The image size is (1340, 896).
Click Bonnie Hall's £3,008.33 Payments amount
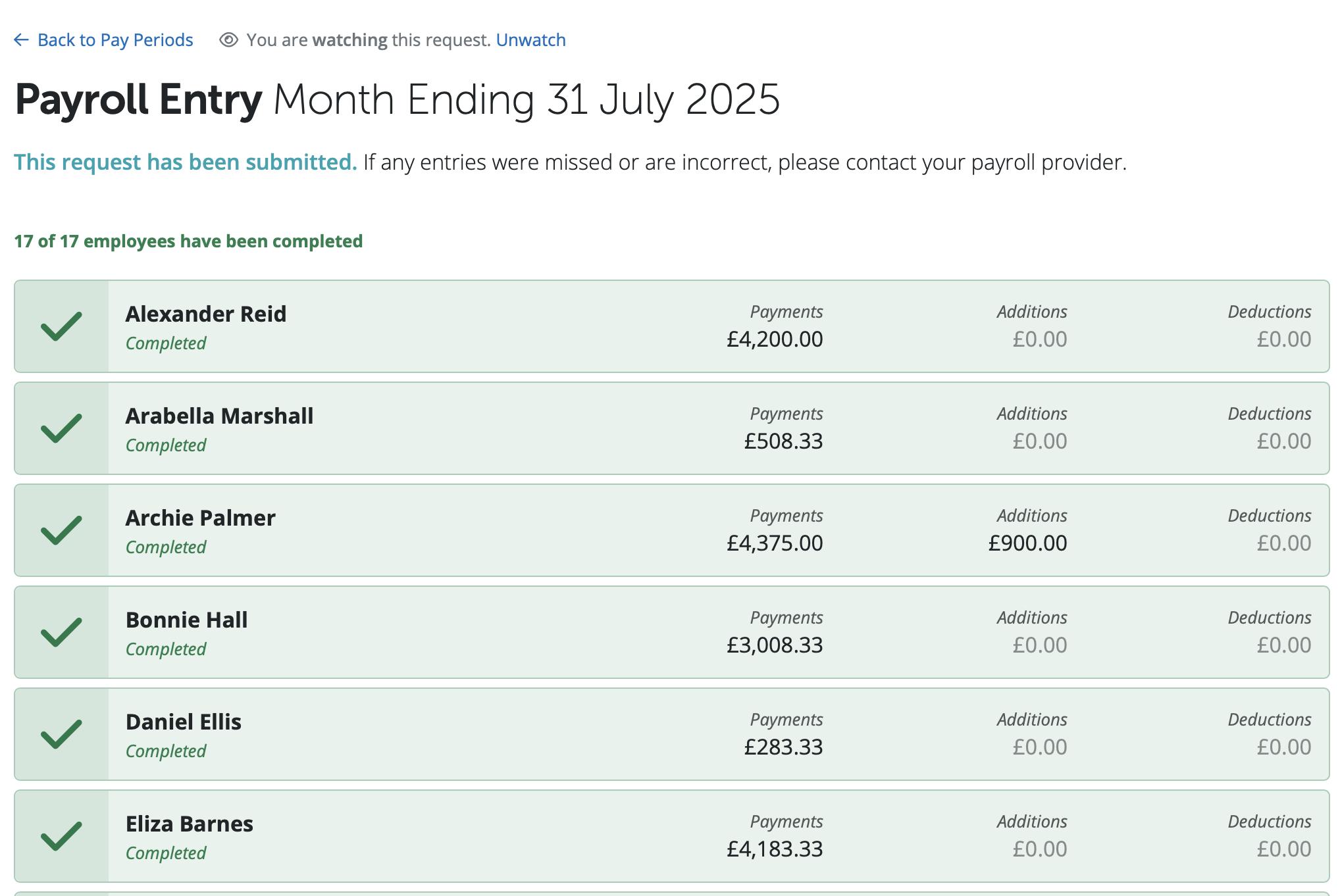point(775,645)
